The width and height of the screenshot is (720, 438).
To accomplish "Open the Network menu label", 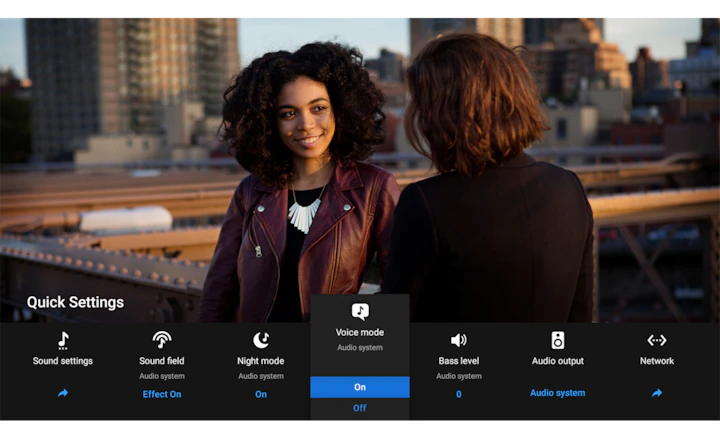I will [657, 361].
